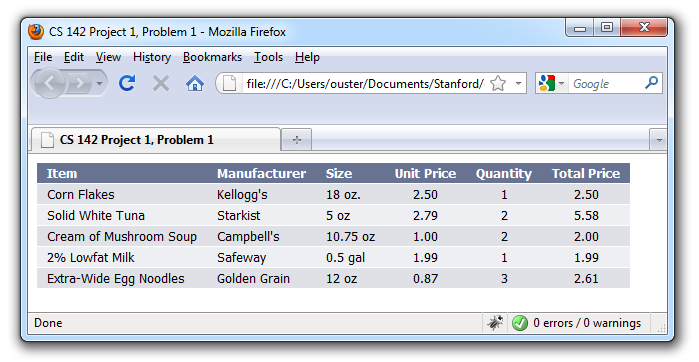Screen dimensions: 699x362
Task: Click the Unit Price column header
Action: 425,173
